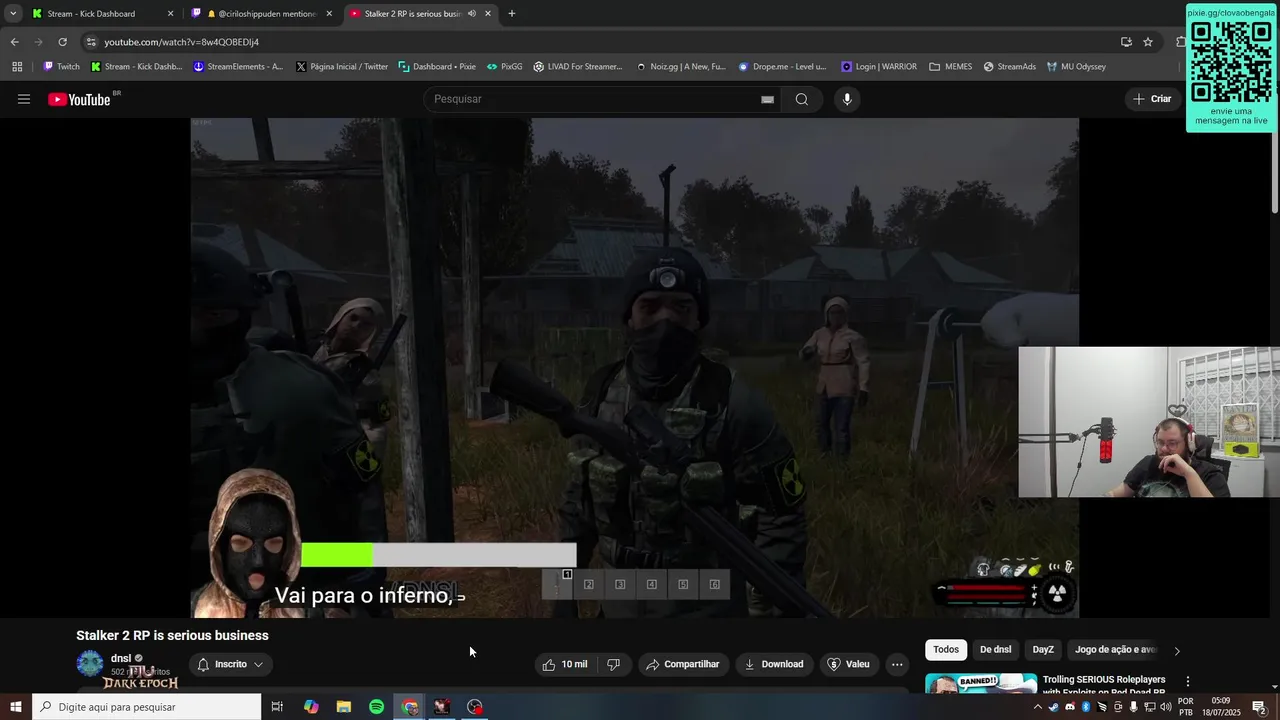Open the tab search dropdown arrow

pyautogui.click(x=13, y=14)
